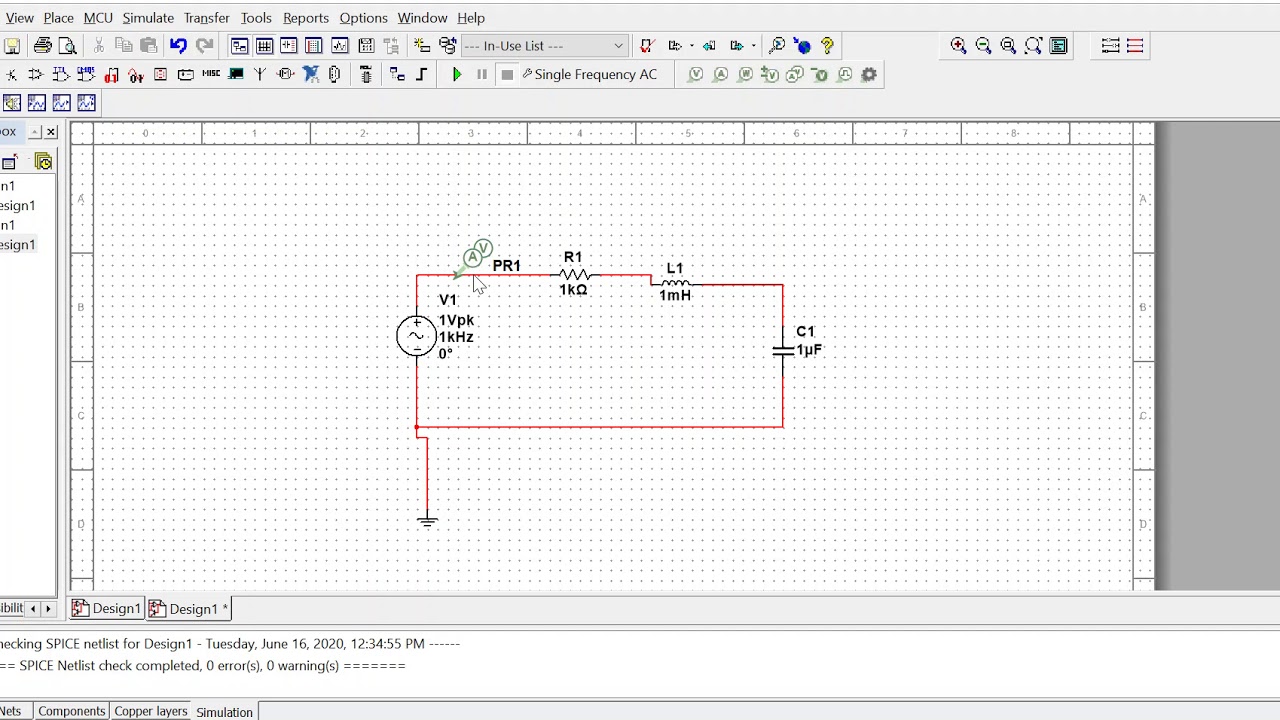This screenshot has height=720, width=1280.
Task: Open the Place menu
Action: (58, 18)
